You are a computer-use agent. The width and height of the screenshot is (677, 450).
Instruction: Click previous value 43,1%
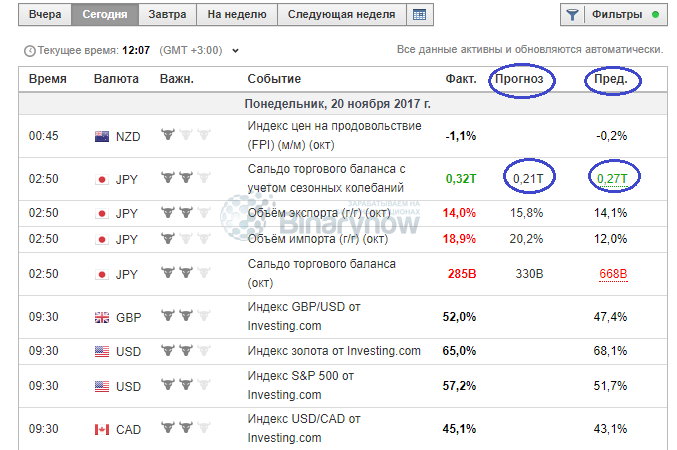[x=611, y=429]
